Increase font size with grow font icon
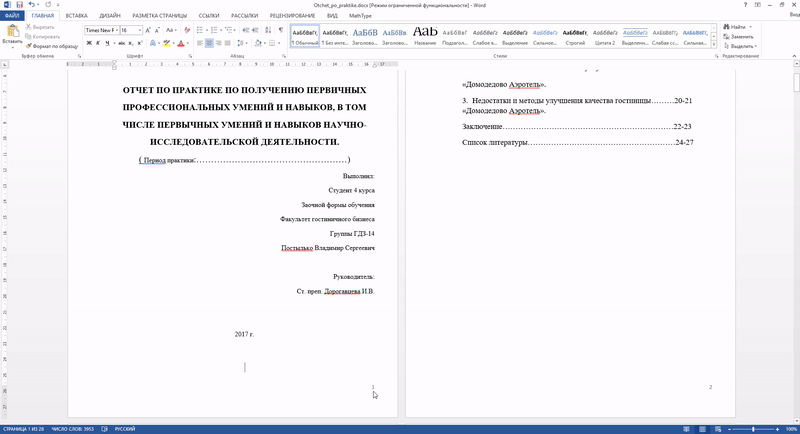 148,30
